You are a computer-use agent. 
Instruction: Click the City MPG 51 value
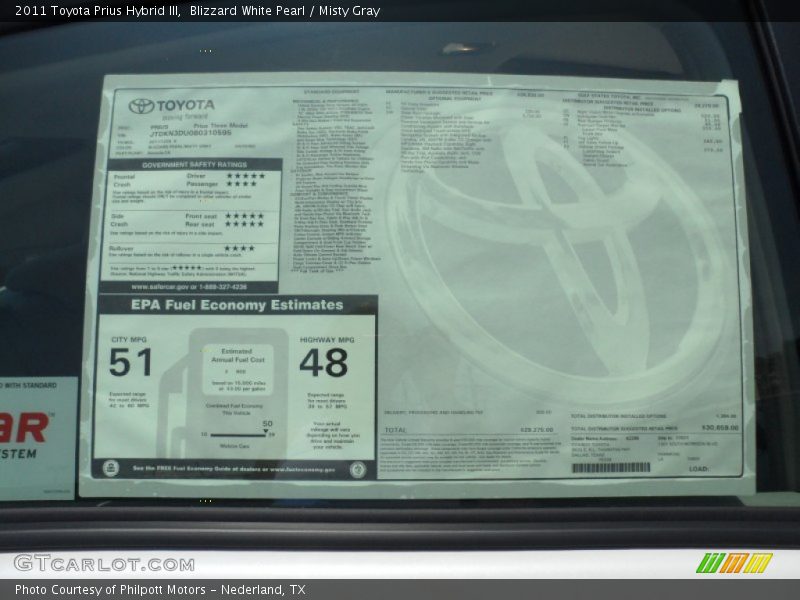pyautogui.click(x=131, y=363)
